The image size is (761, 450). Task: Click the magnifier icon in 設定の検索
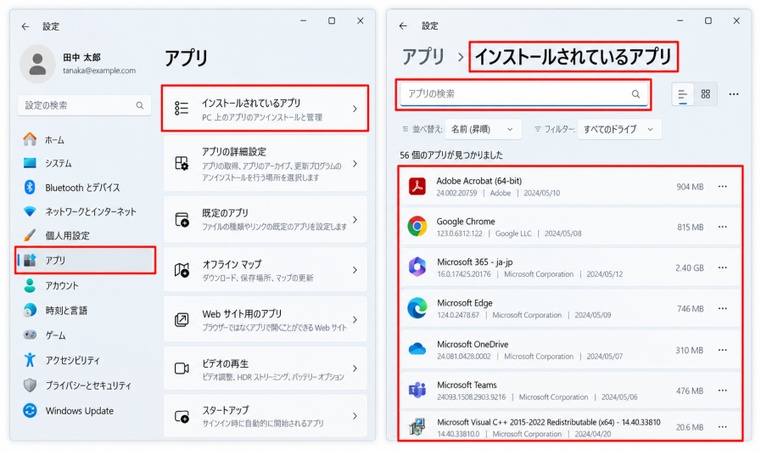(140, 105)
